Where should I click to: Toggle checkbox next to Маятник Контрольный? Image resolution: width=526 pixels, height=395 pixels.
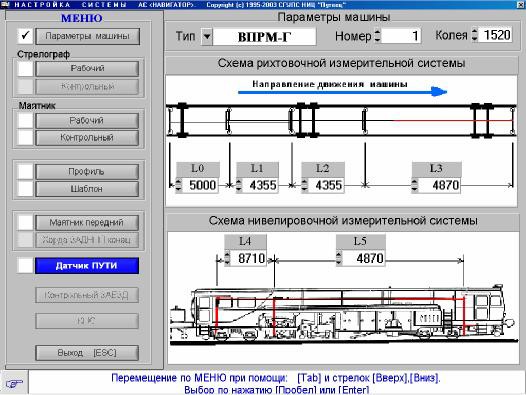[25, 138]
